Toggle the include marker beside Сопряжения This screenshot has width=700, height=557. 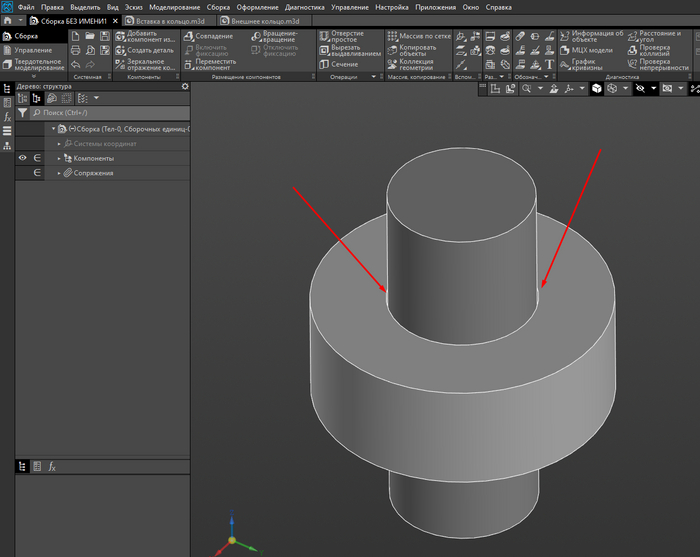pyautogui.click(x=37, y=173)
